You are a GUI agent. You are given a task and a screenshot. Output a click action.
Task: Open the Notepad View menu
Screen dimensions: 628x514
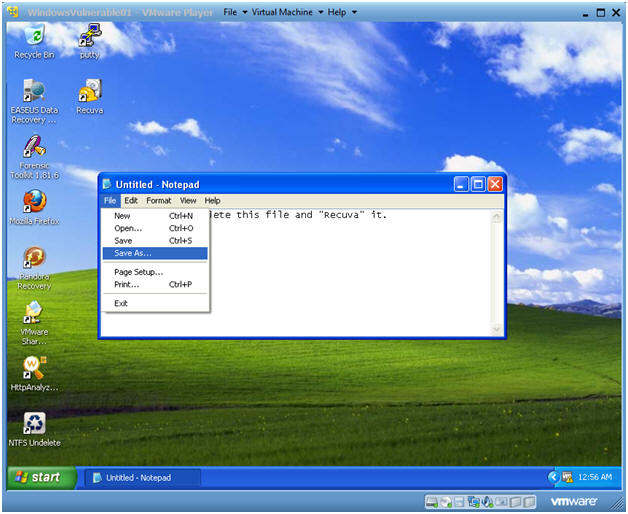click(188, 200)
